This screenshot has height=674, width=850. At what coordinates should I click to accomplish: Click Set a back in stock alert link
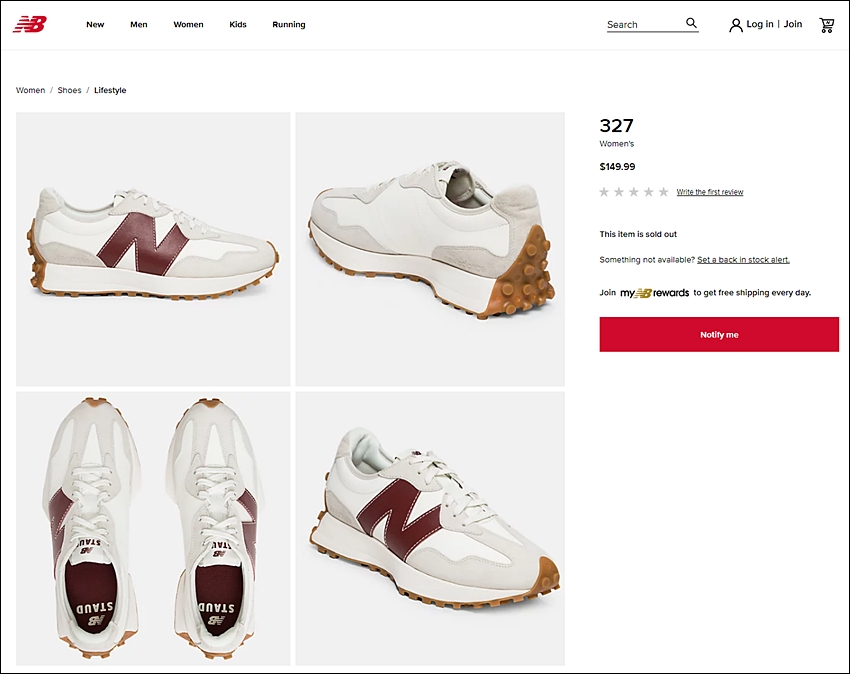point(743,260)
